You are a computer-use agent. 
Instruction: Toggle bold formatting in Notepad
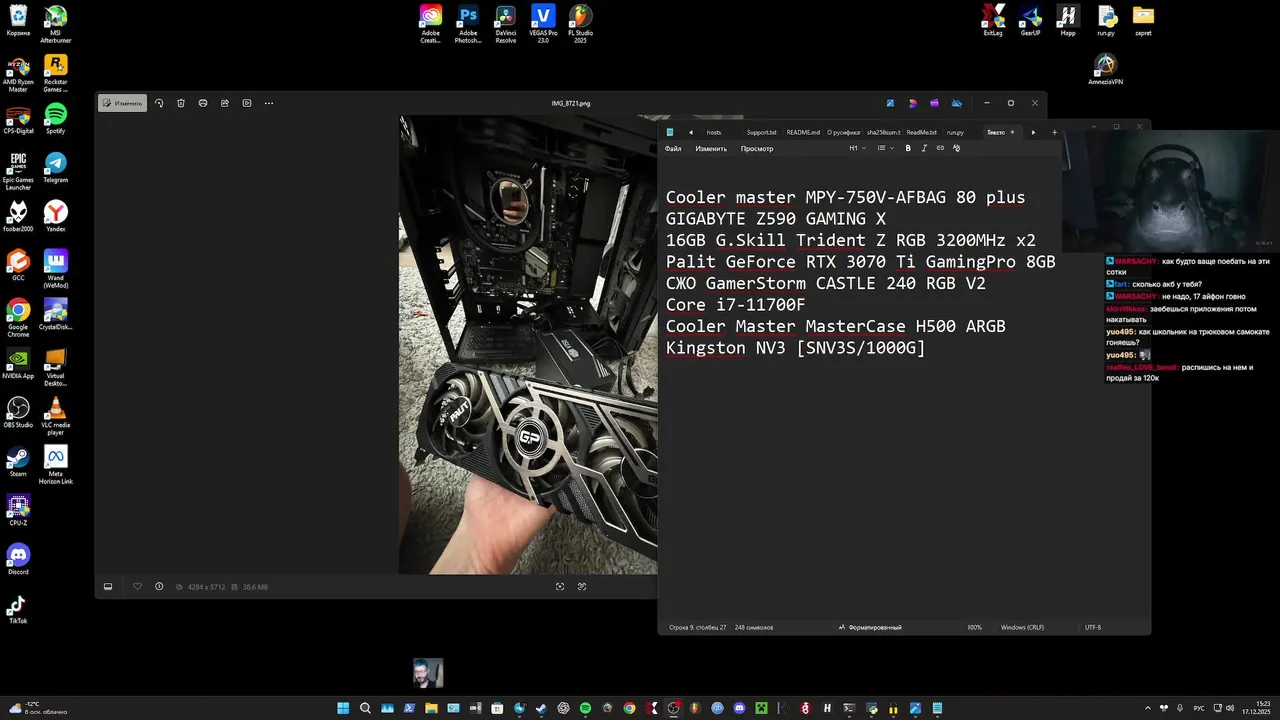(908, 148)
